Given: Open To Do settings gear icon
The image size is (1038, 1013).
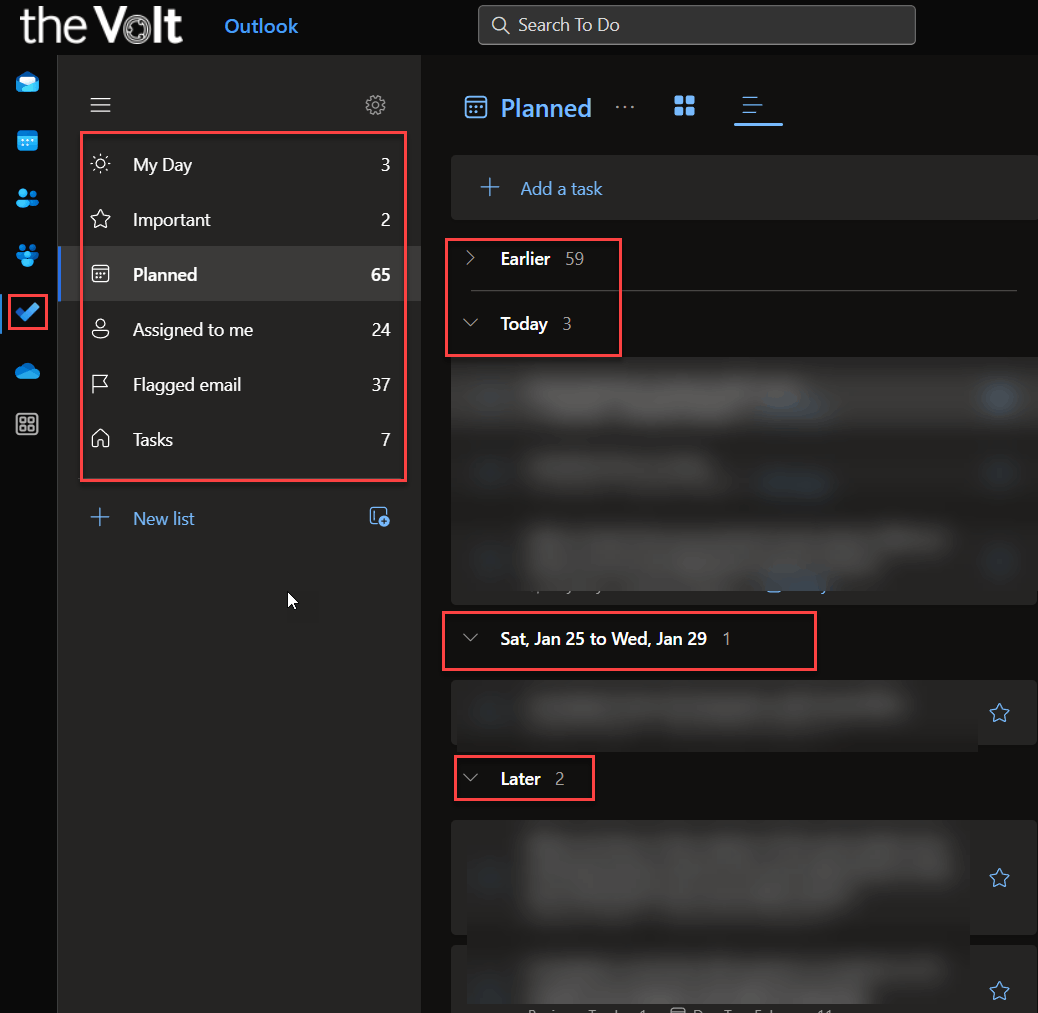Looking at the screenshot, I should (x=375, y=105).
